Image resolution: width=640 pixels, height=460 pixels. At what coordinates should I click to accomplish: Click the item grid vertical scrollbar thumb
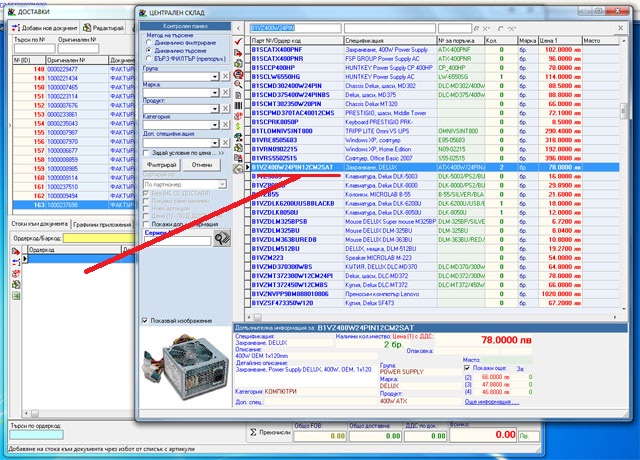pos(623,111)
